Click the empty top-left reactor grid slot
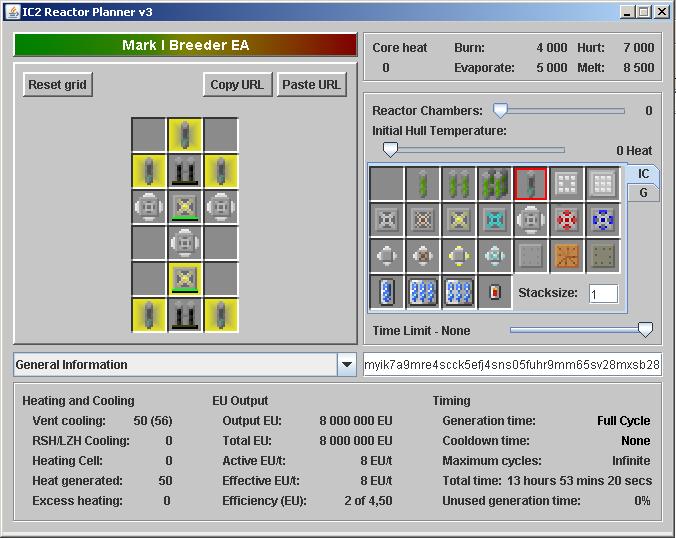Screen dimensions: 676x538 point(149,135)
